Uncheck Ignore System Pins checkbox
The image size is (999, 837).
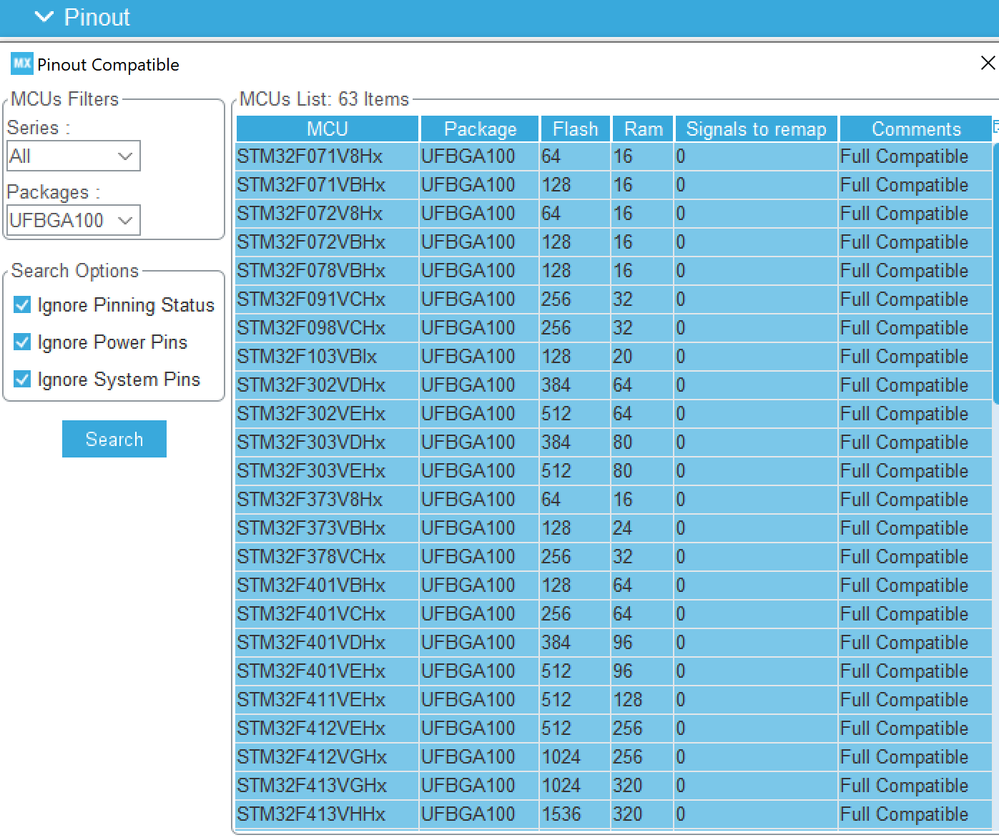pos(22,380)
